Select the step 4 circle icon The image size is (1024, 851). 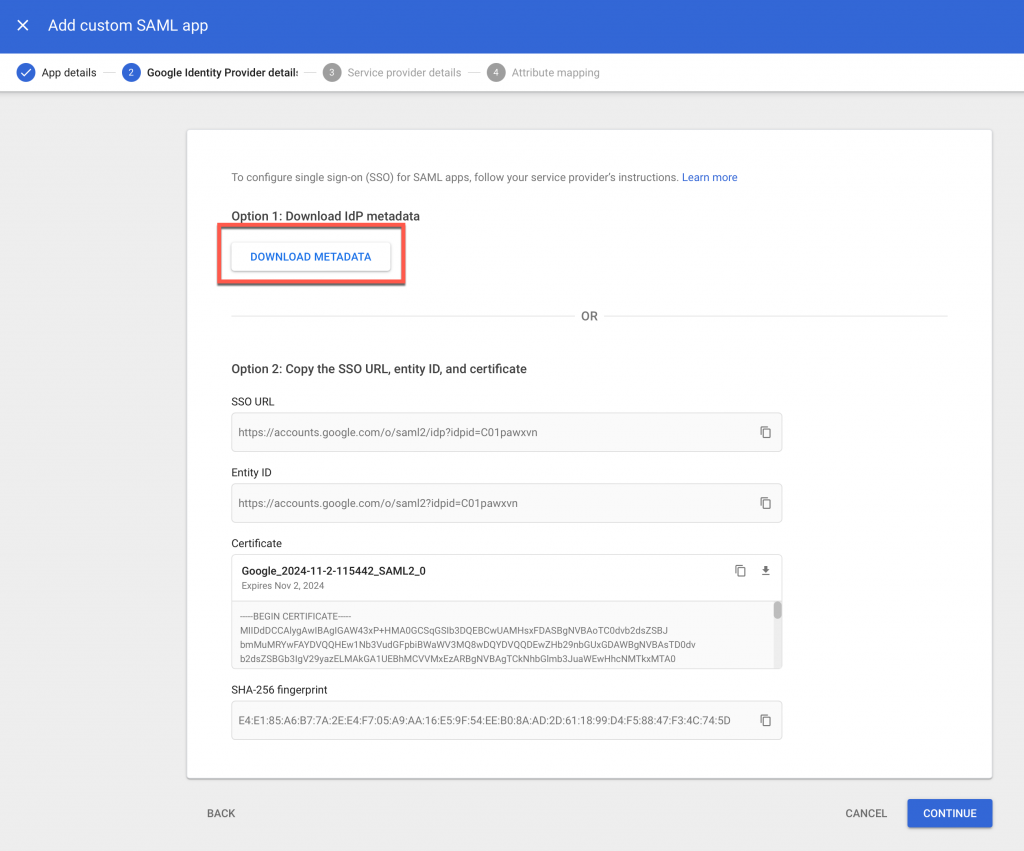point(497,72)
